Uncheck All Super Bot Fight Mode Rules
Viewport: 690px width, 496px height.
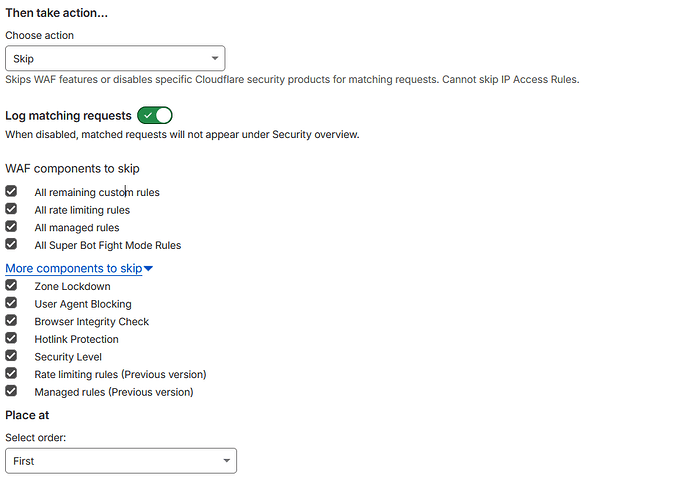pos(11,244)
